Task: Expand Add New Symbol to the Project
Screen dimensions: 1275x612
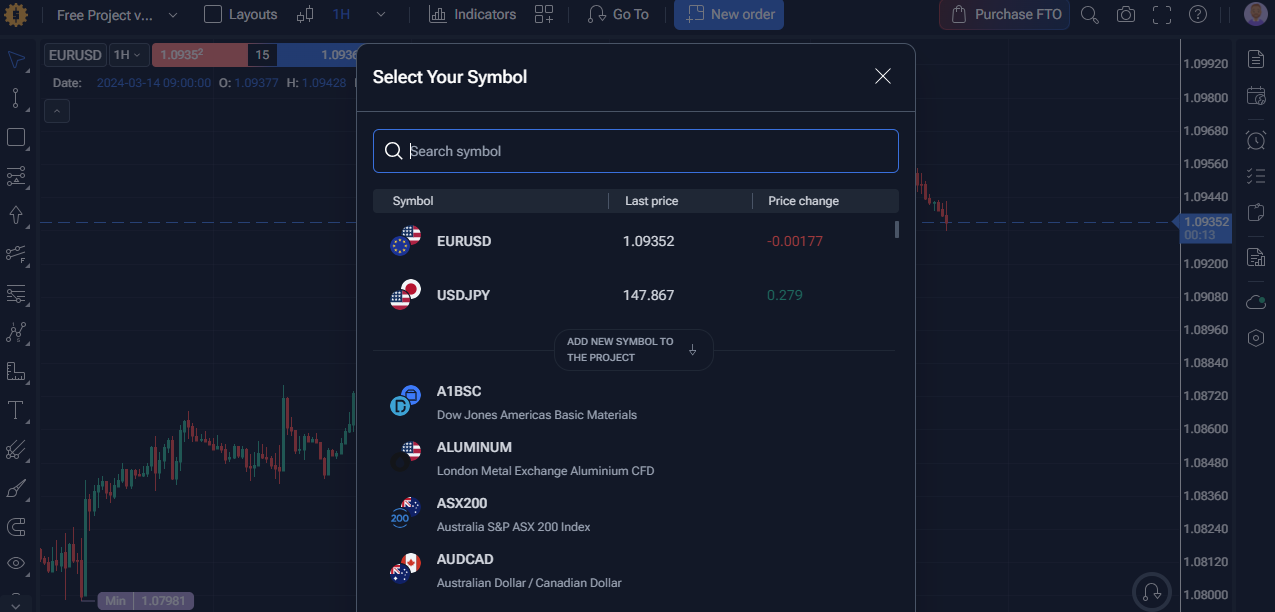Action: [634, 350]
